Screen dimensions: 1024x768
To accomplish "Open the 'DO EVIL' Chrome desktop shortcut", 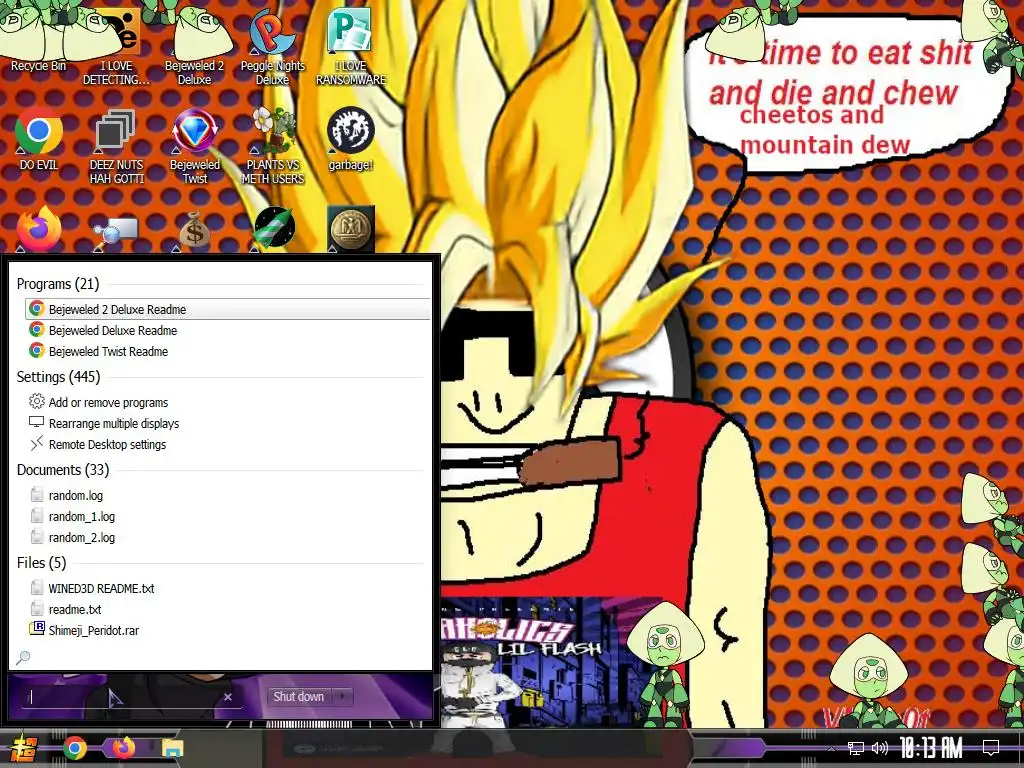I will click(39, 138).
